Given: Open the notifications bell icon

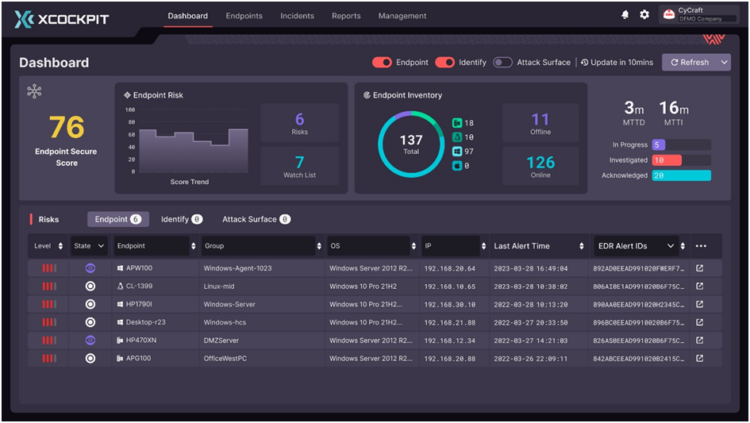Looking at the screenshot, I should [x=626, y=15].
